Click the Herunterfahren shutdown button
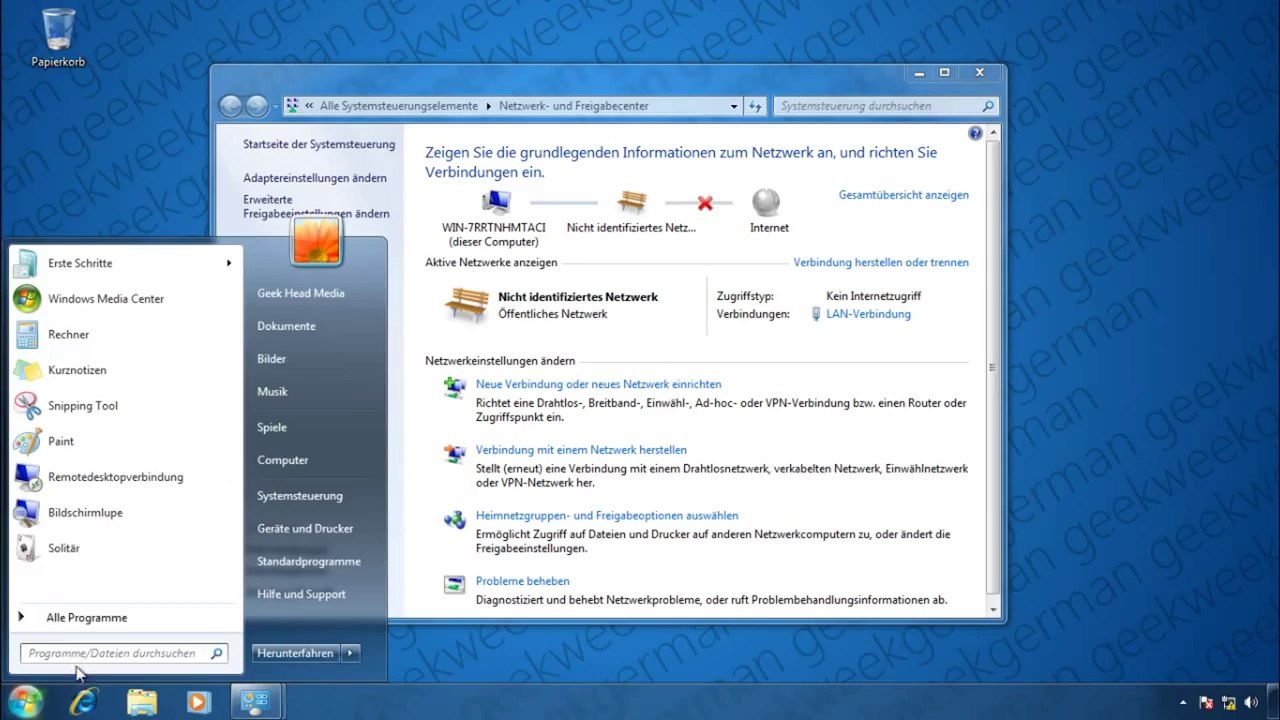Screen dimensions: 1280x720 [x=295, y=653]
